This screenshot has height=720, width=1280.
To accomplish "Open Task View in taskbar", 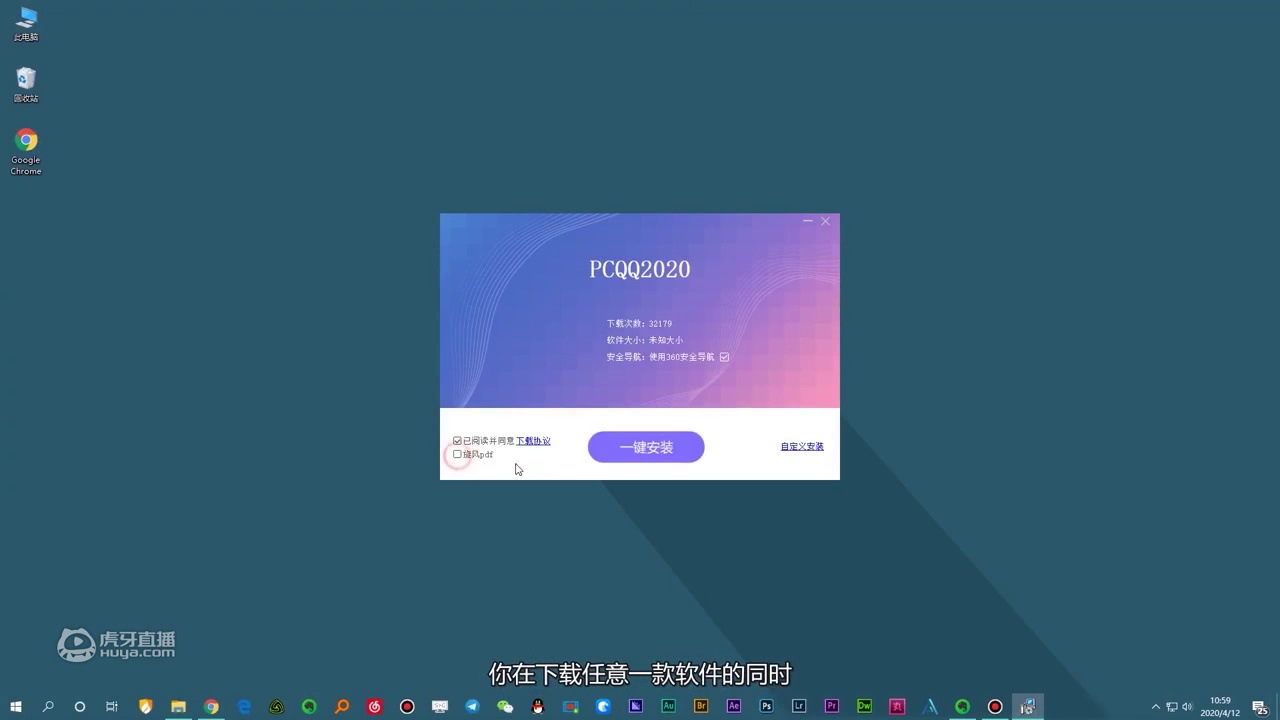I will 112,706.
